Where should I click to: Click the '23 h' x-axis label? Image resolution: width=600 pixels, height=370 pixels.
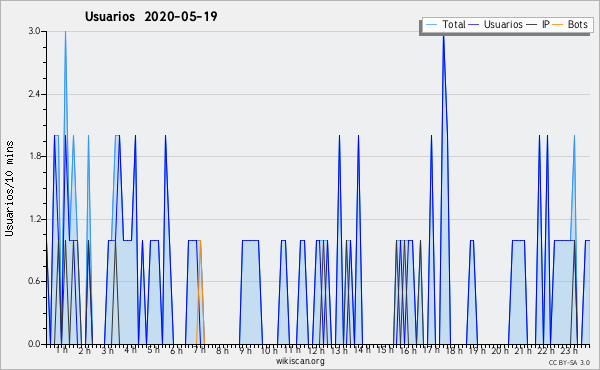click(x=569, y=350)
